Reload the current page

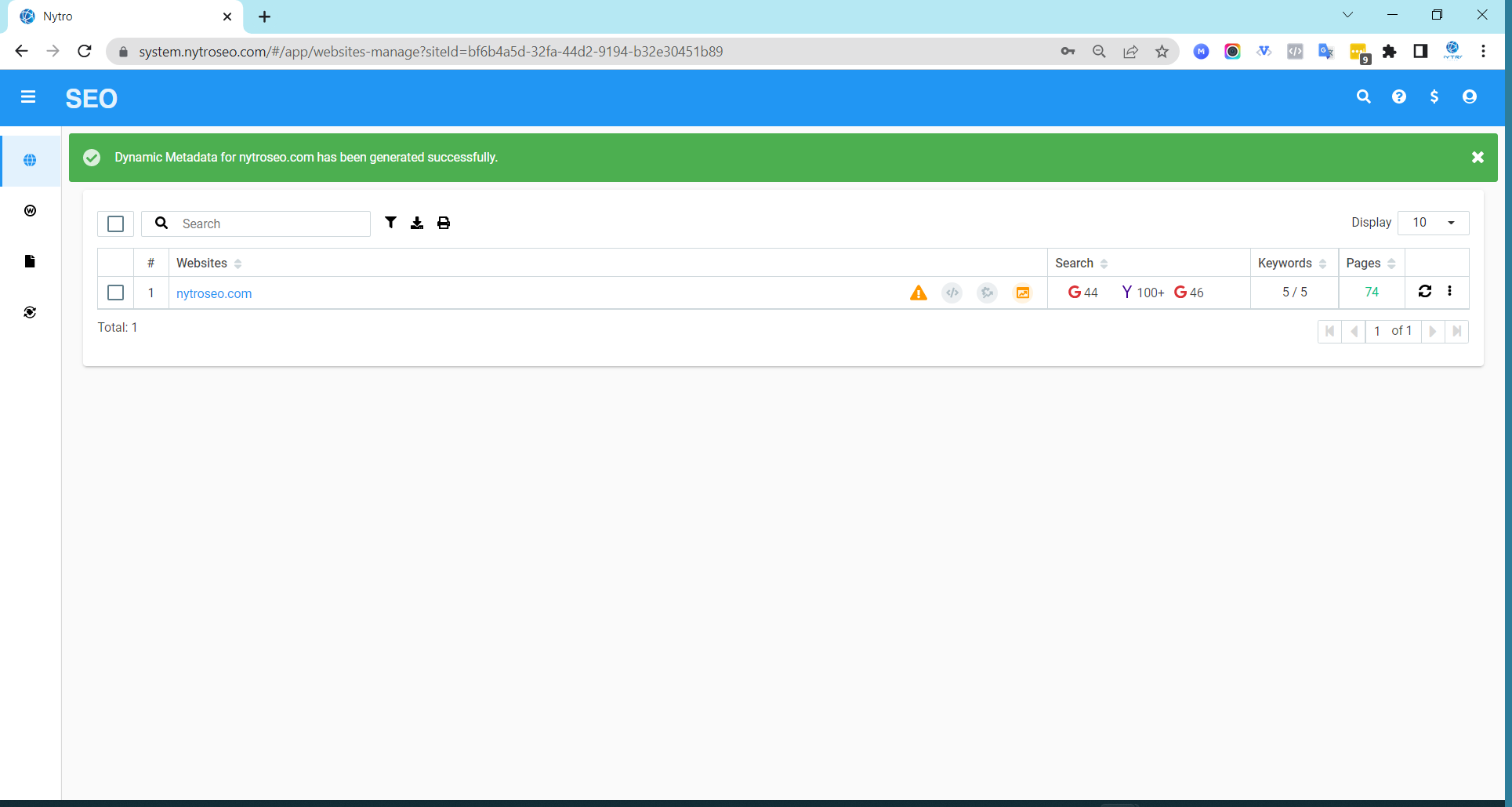[85, 51]
